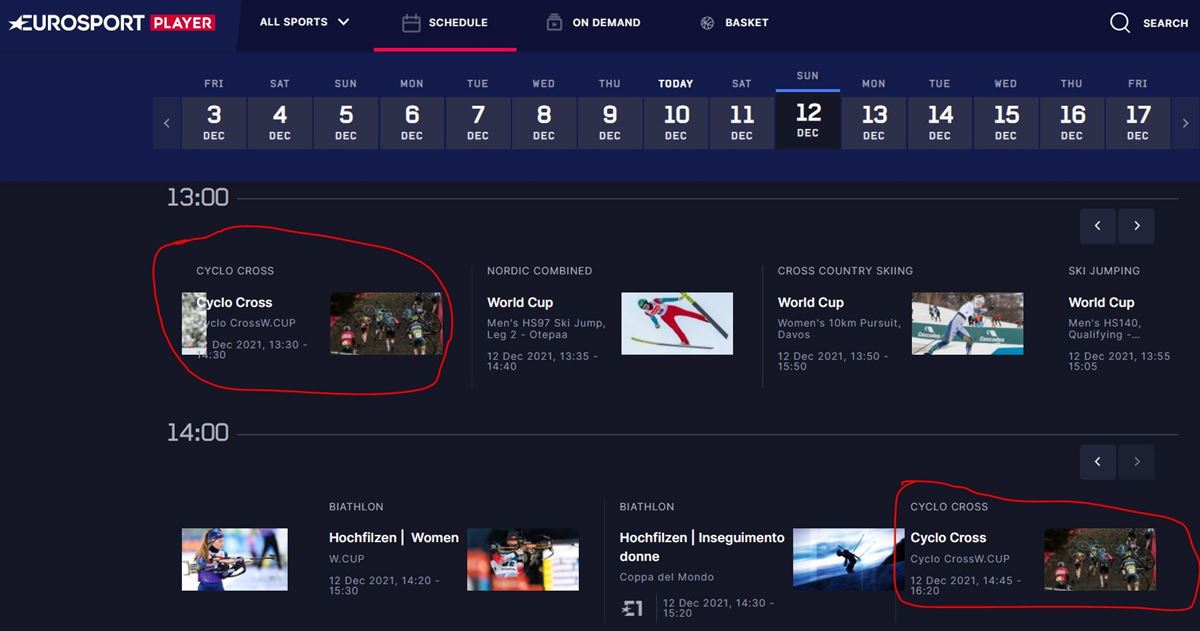
Task: Open Cross Country Skiing World Cup title
Action: coord(811,302)
